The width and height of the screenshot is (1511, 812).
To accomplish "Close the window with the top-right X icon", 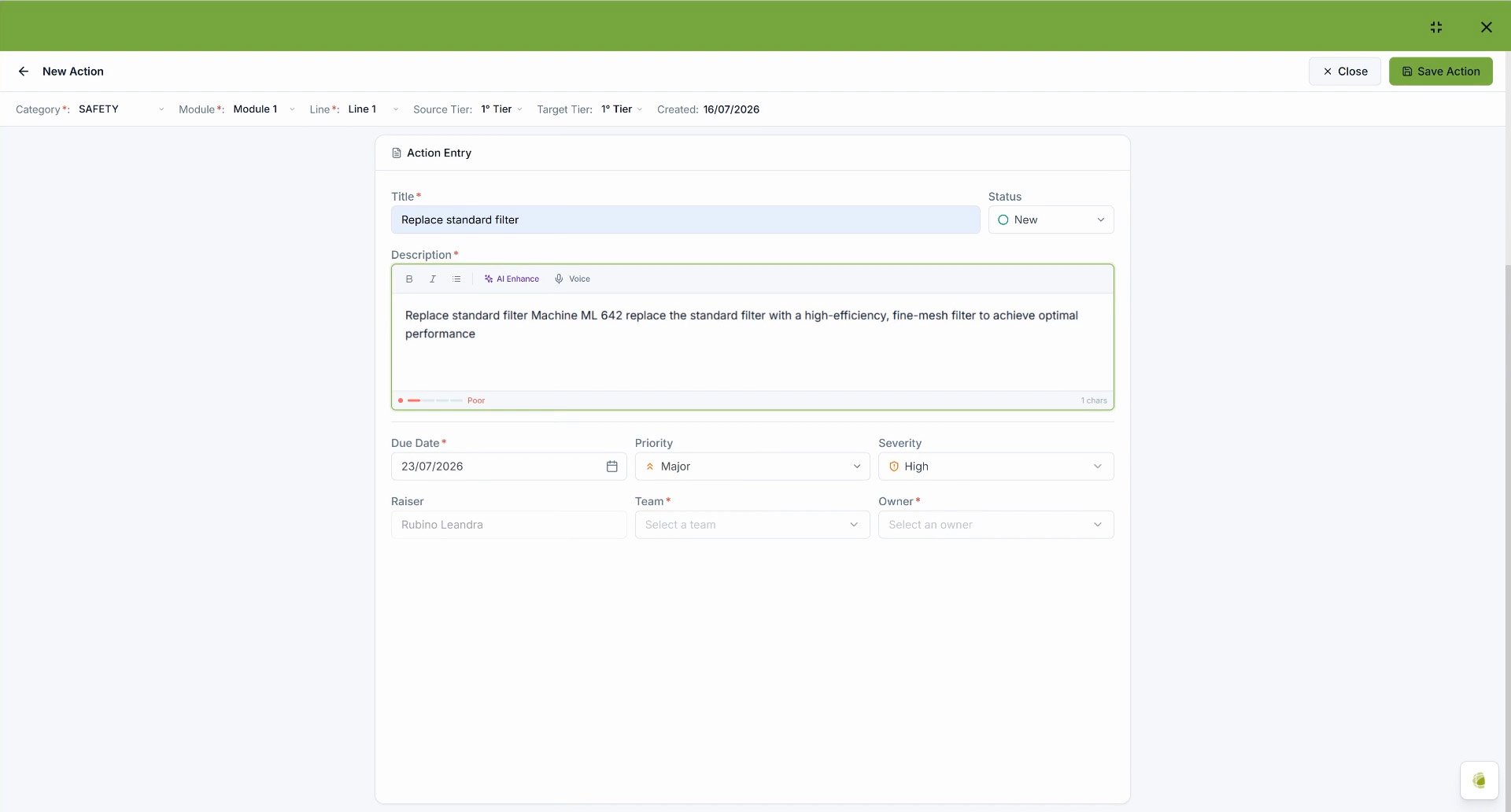I will coord(1487,27).
